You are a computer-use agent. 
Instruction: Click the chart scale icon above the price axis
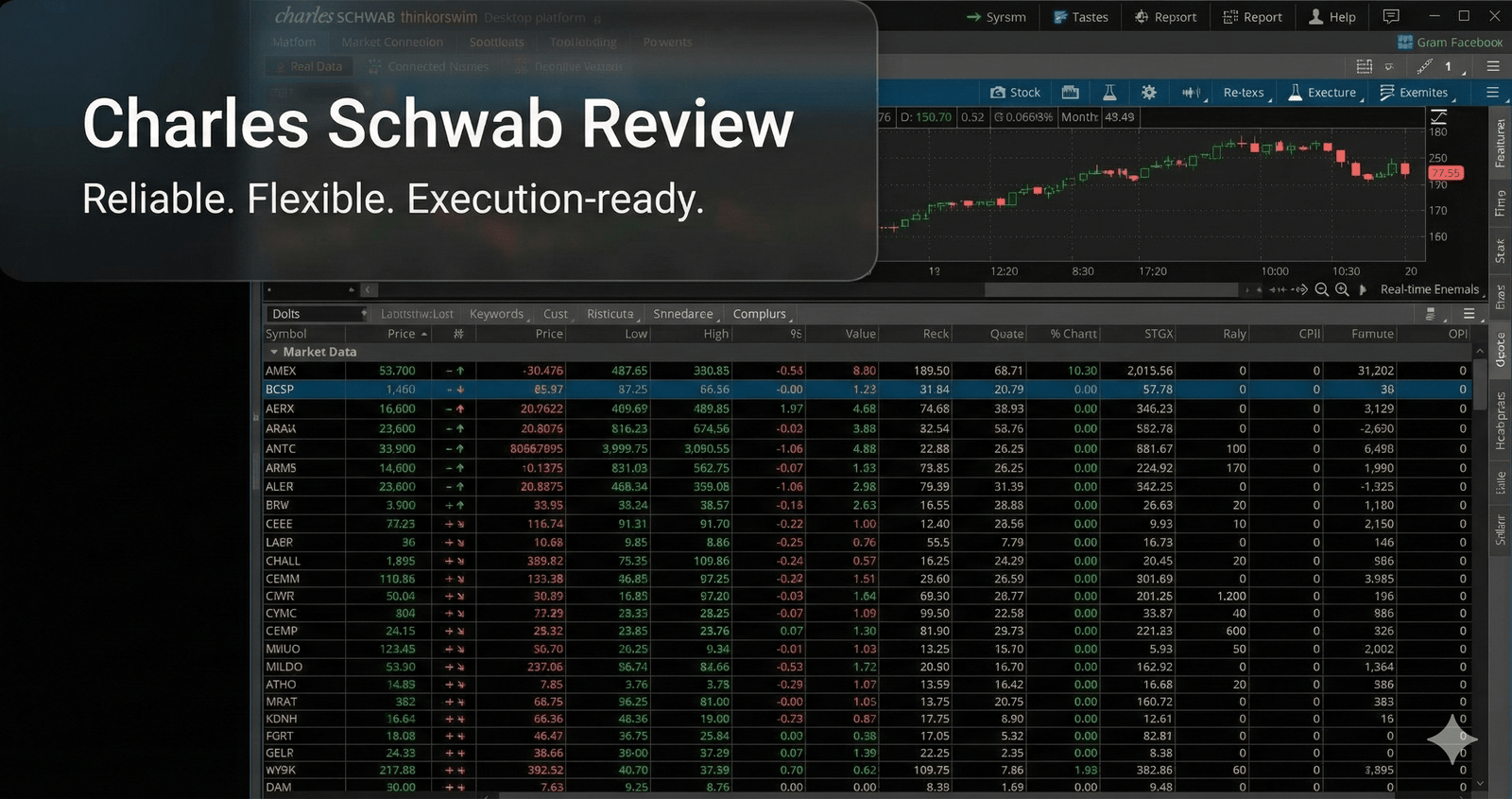1438,116
